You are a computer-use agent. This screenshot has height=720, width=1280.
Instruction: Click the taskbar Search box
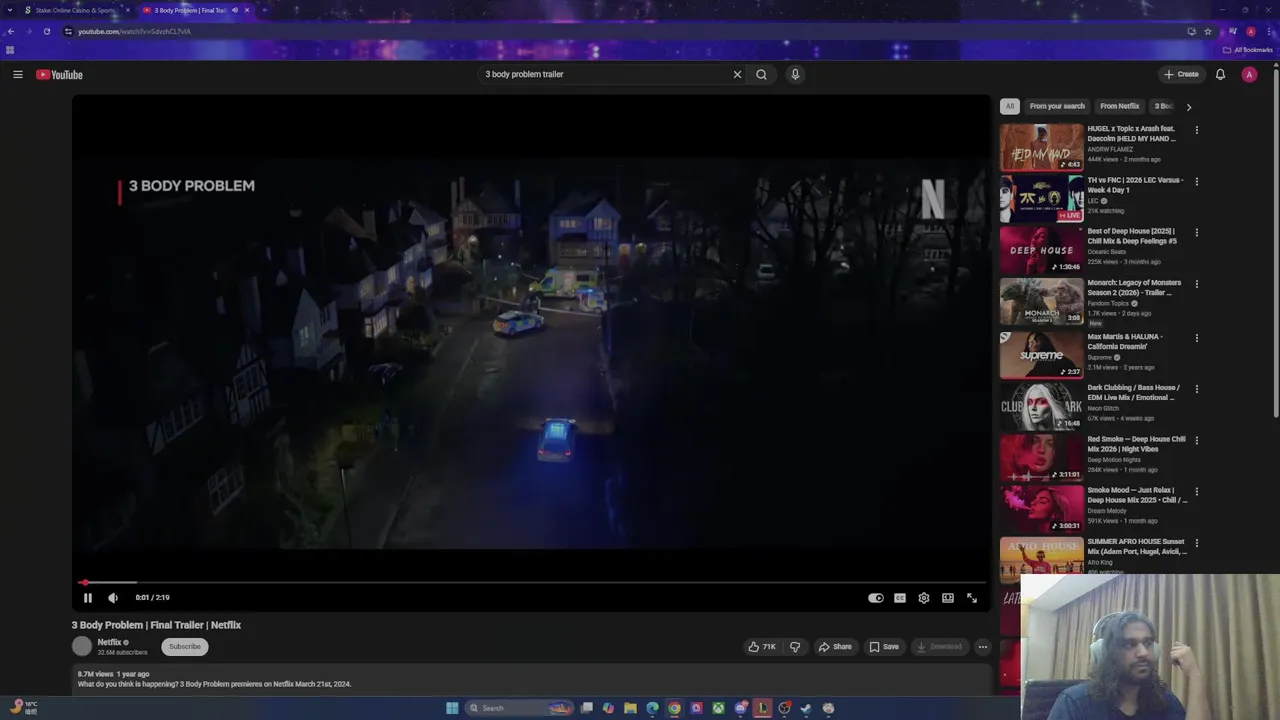click(520, 708)
